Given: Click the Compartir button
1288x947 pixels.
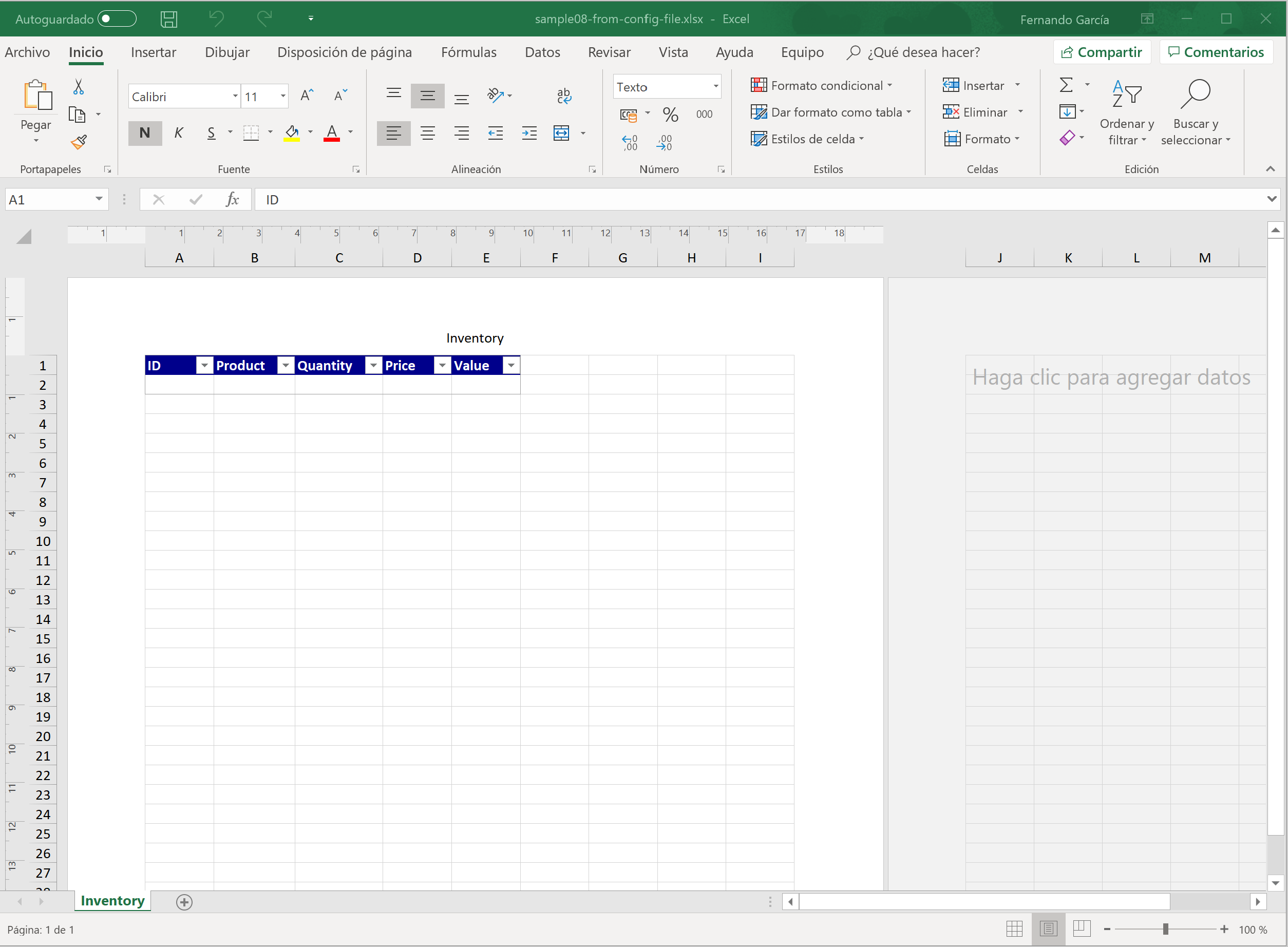Looking at the screenshot, I should click(x=1101, y=52).
